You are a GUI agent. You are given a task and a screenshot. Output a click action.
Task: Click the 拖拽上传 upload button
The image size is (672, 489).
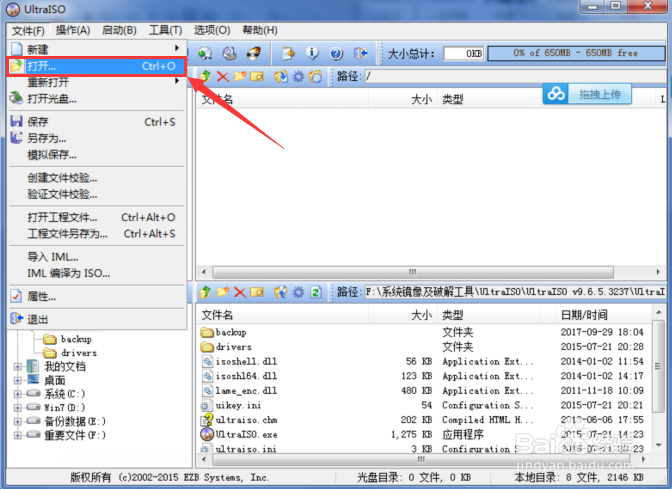click(x=600, y=94)
